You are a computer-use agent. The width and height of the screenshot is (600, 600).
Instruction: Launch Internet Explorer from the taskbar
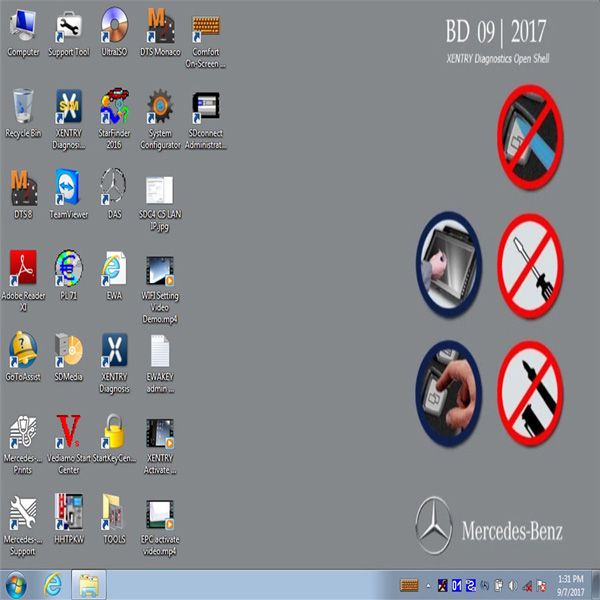coord(53,585)
